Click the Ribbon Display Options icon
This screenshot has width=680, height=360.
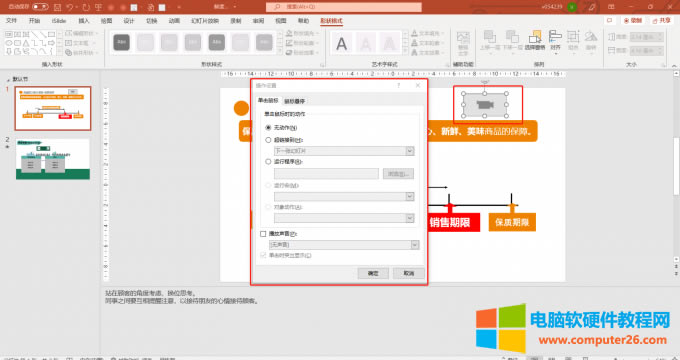(x=611, y=7)
